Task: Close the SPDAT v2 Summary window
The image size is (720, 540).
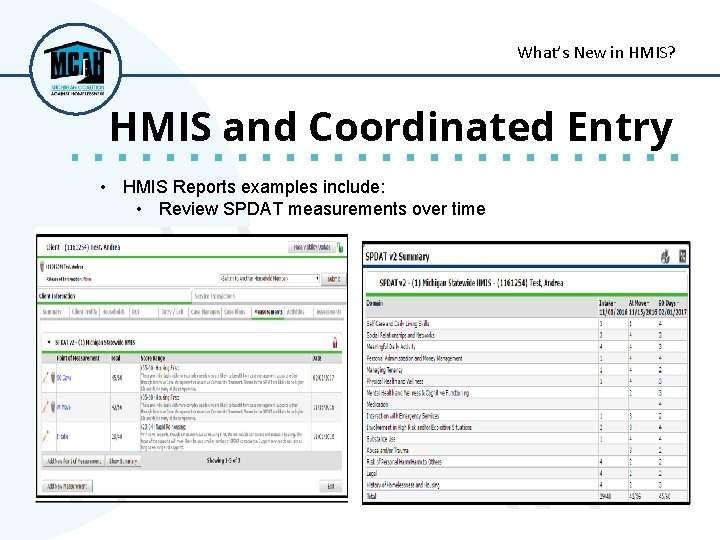Action: pyautogui.click(x=682, y=256)
